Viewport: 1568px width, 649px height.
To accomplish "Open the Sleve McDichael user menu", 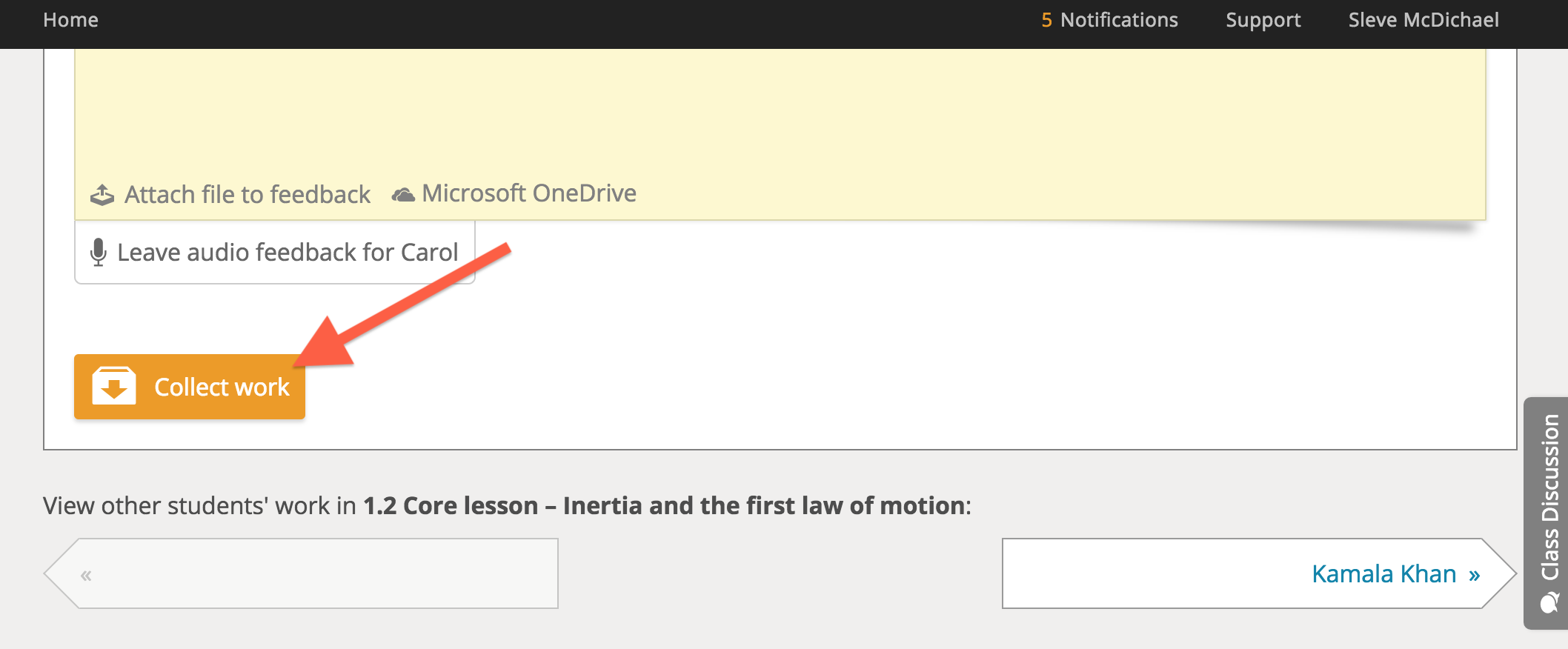I will 1424,20.
